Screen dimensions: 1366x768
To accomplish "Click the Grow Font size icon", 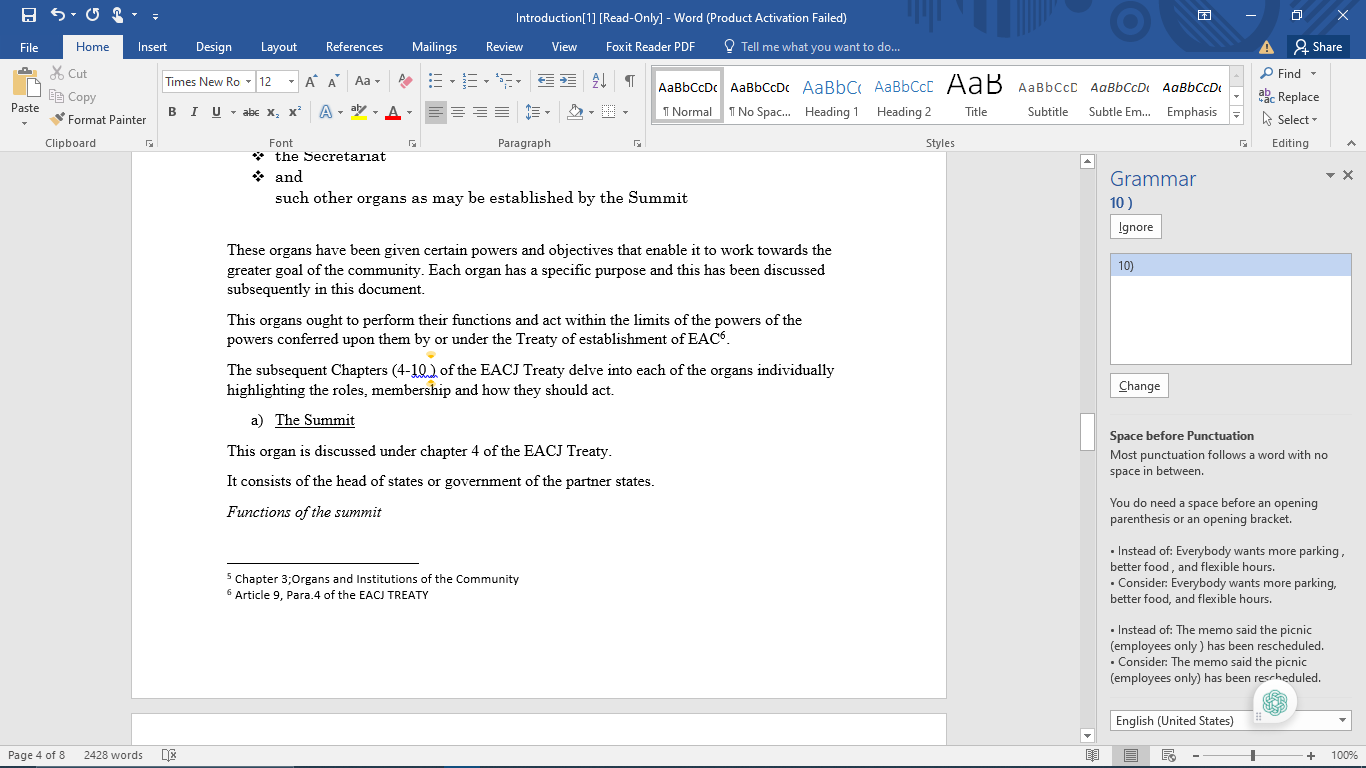I will 311,81.
